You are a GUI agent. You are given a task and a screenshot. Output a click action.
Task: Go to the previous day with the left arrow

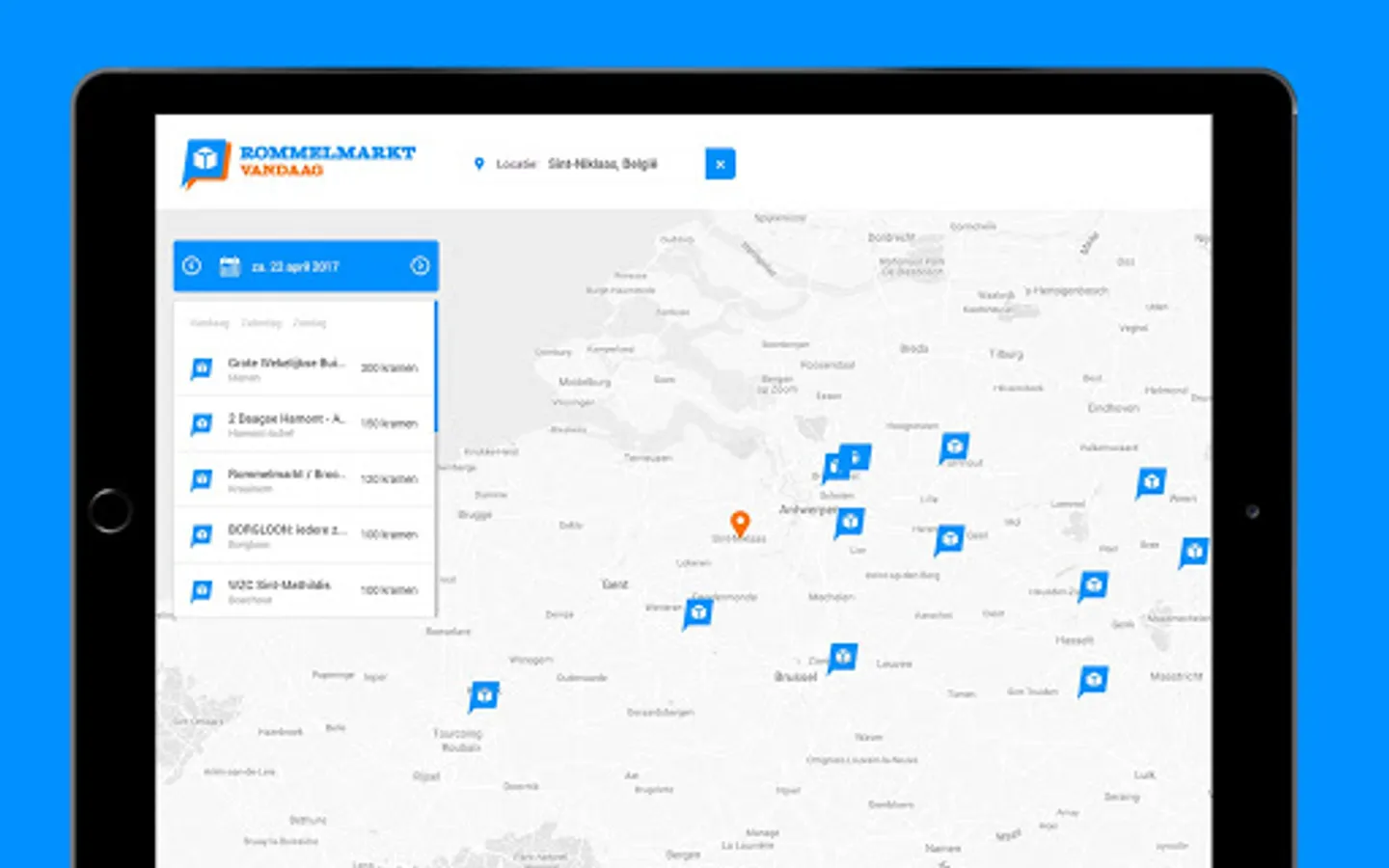(x=192, y=266)
